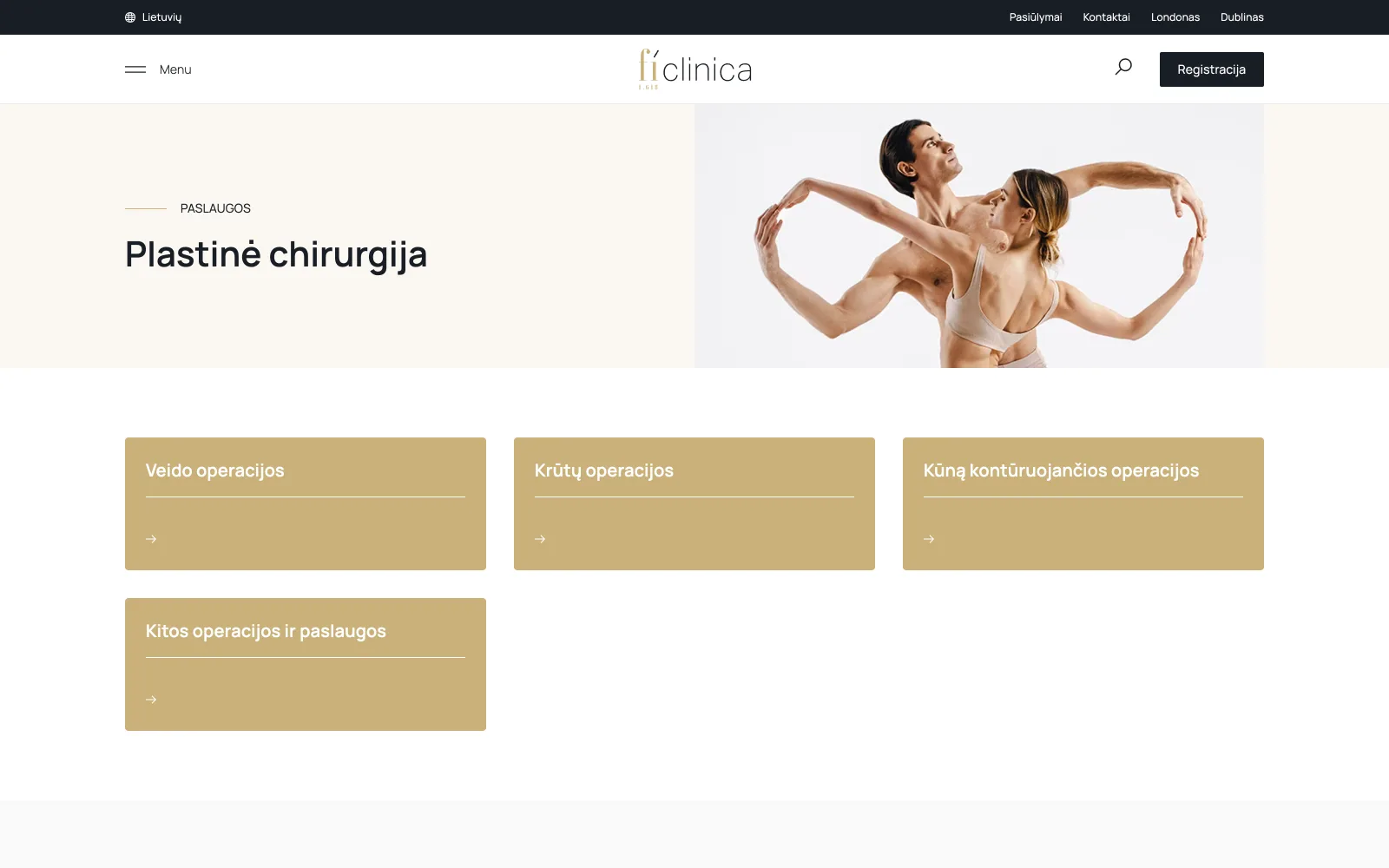The height and width of the screenshot is (868, 1389).
Task: Click arrow icon in Veido operacijos card
Action: [x=151, y=539]
